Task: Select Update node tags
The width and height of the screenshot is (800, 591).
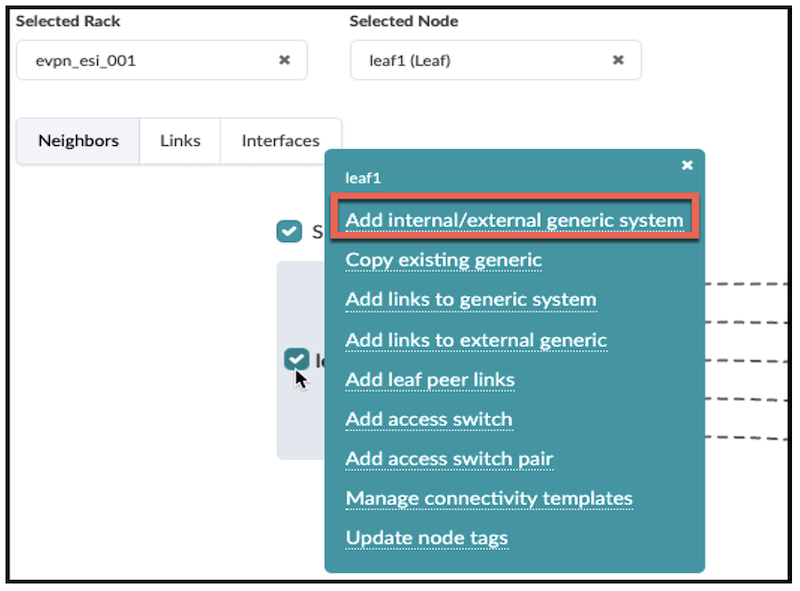Action: click(426, 538)
